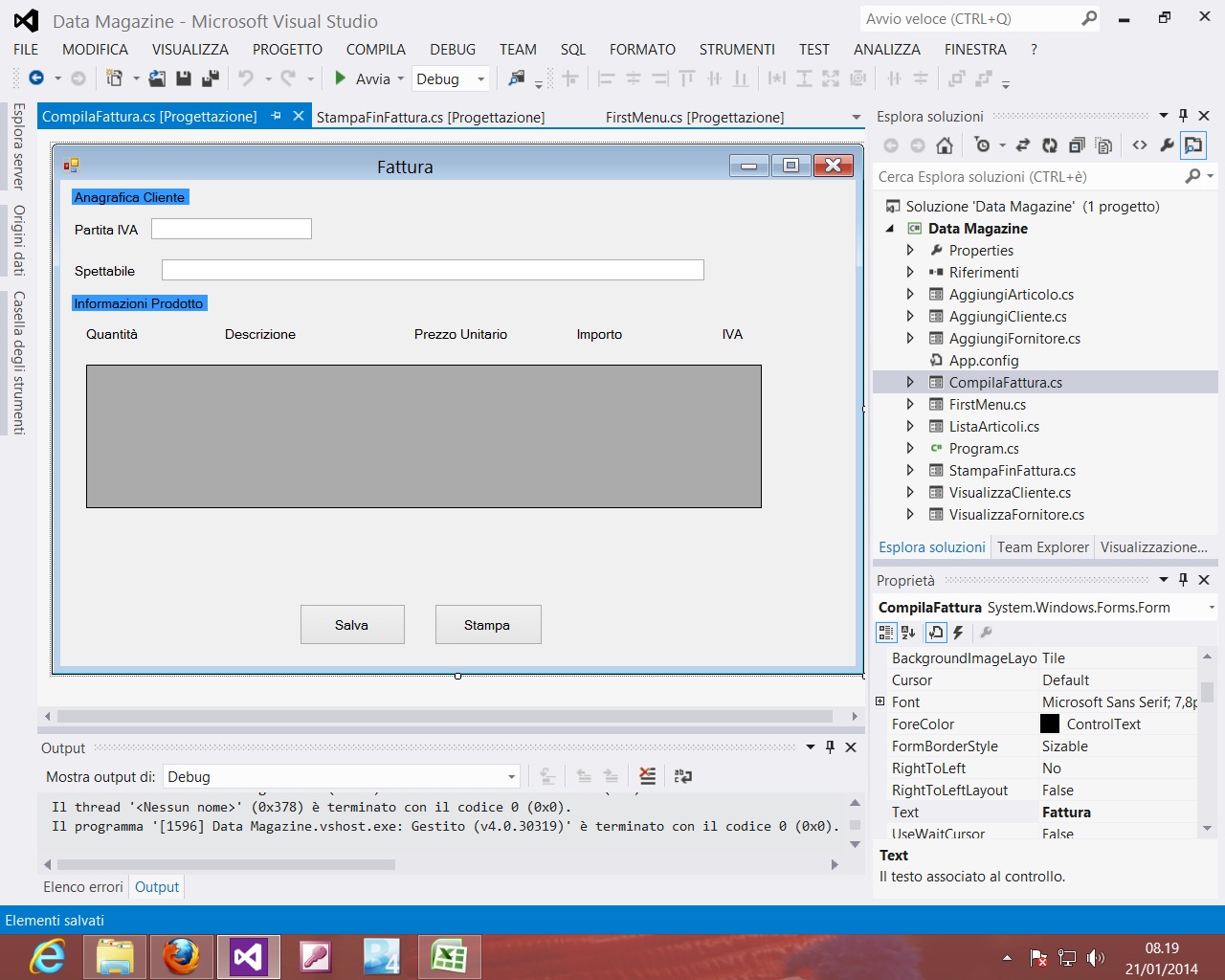1225x980 pixels.
Task: Click the Open File toolbar icon
Action: click(x=158, y=78)
